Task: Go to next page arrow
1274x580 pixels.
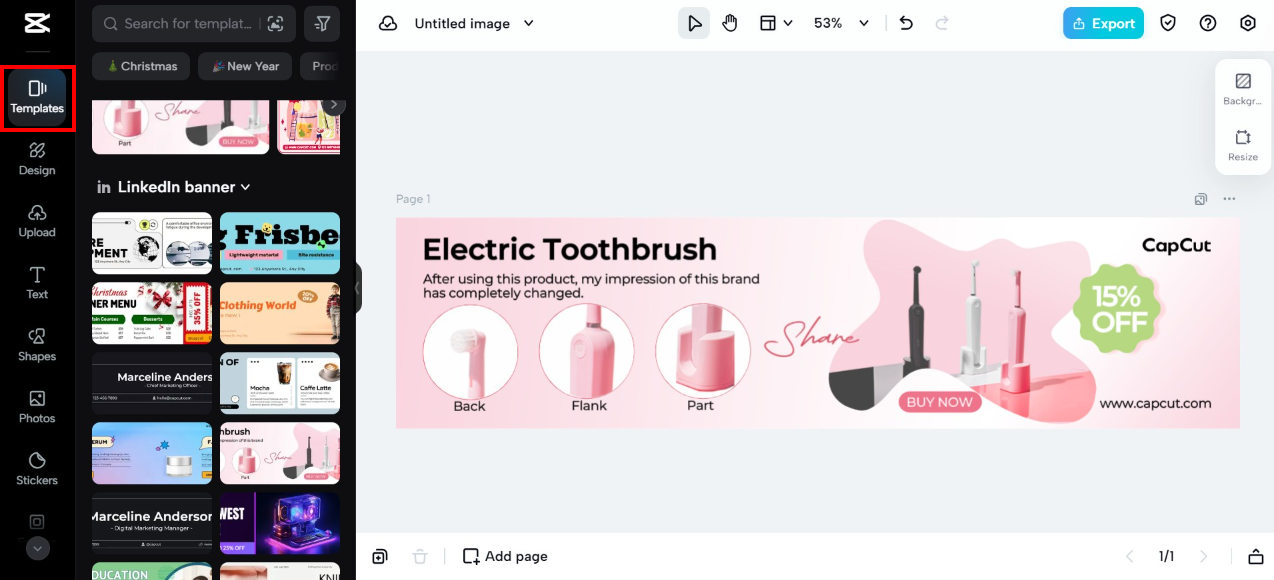Action: click(x=1203, y=556)
